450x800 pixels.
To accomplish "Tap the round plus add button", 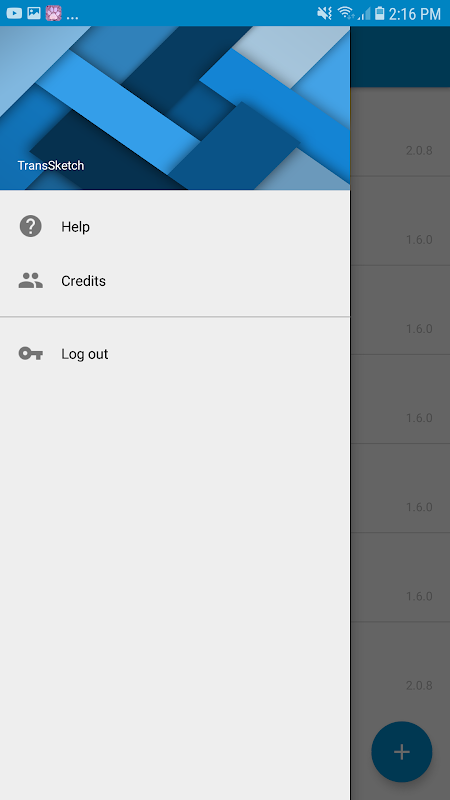I will pos(402,752).
